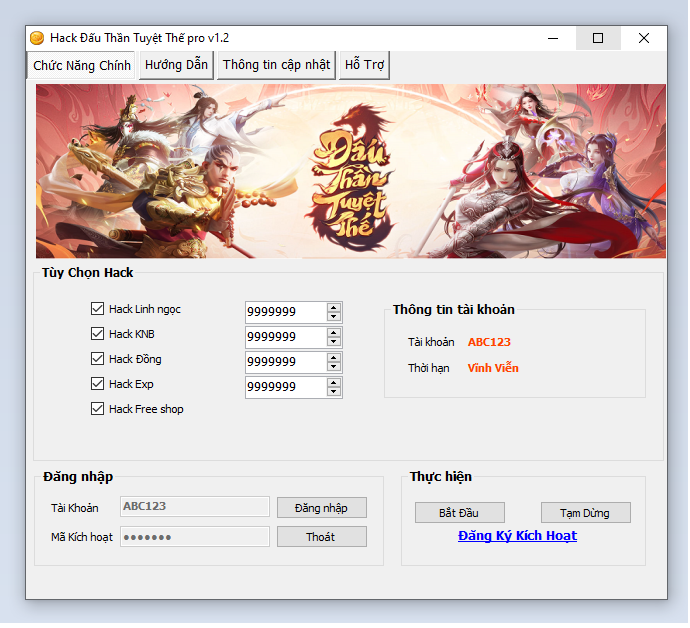The height and width of the screenshot is (628, 690).
Task: Uncheck the Hack Linh ngọc checkbox
Action: (97, 309)
